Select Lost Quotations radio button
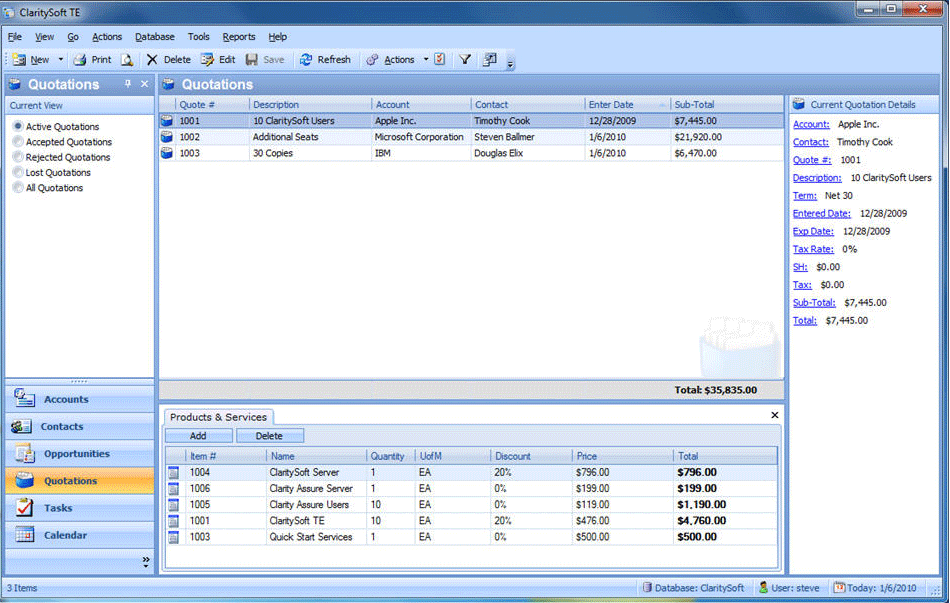The width and height of the screenshot is (950, 603). [x=18, y=172]
